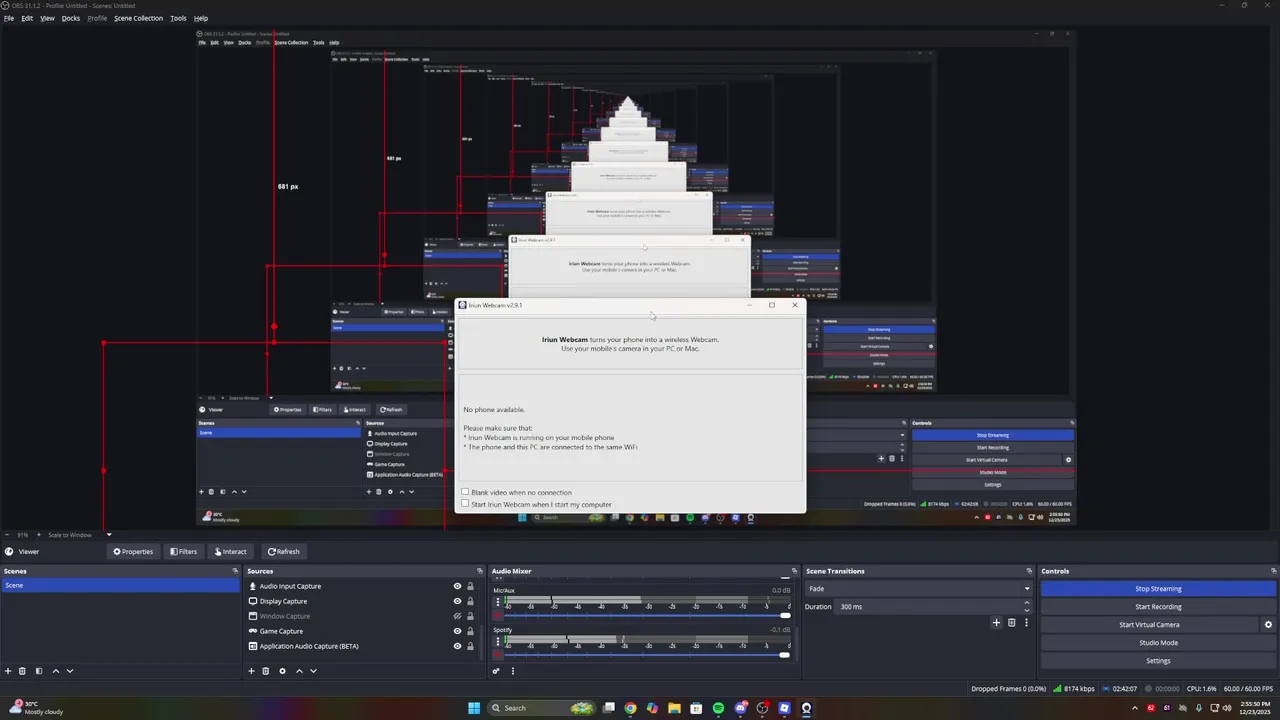The height and width of the screenshot is (720, 1280).
Task: Float the Audio Mixer dock icon
Action: pyautogui.click(x=795, y=571)
